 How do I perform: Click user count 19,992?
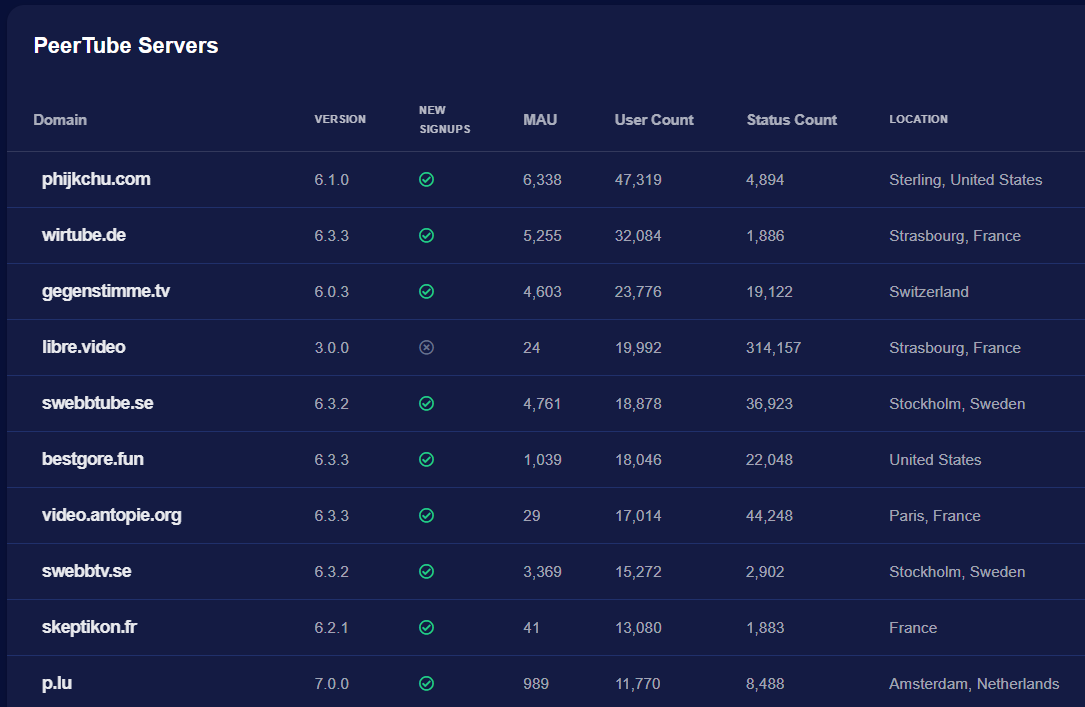pos(638,348)
